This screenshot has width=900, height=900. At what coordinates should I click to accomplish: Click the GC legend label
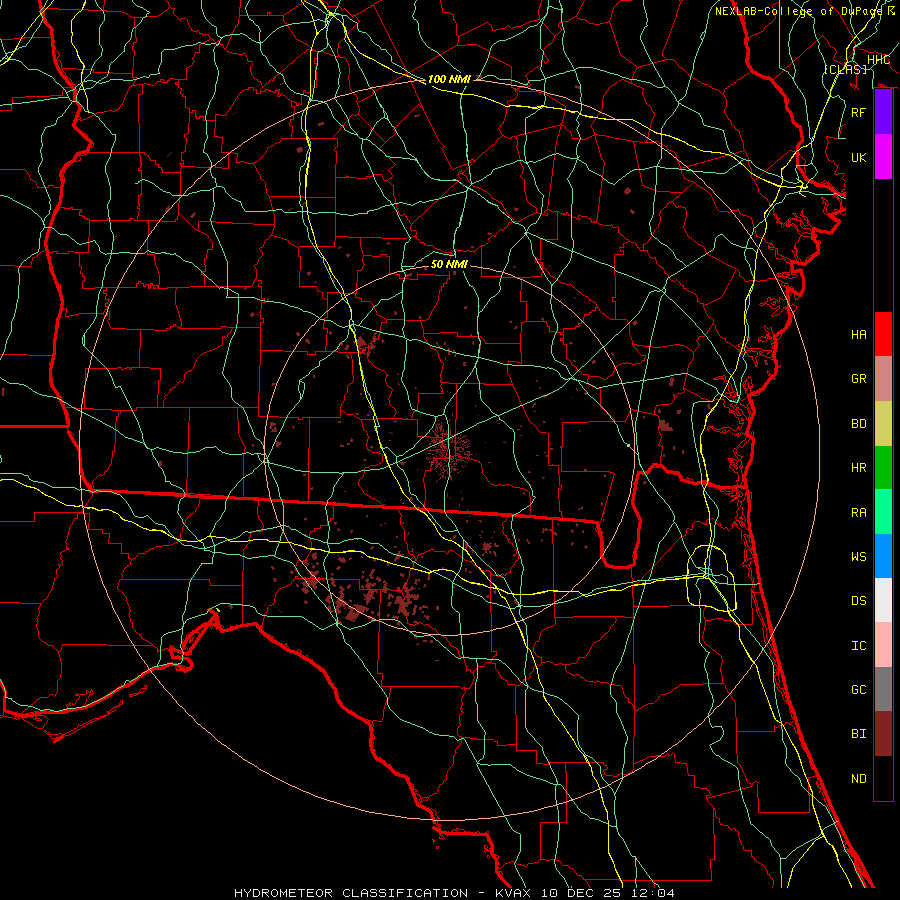tap(859, 690)
